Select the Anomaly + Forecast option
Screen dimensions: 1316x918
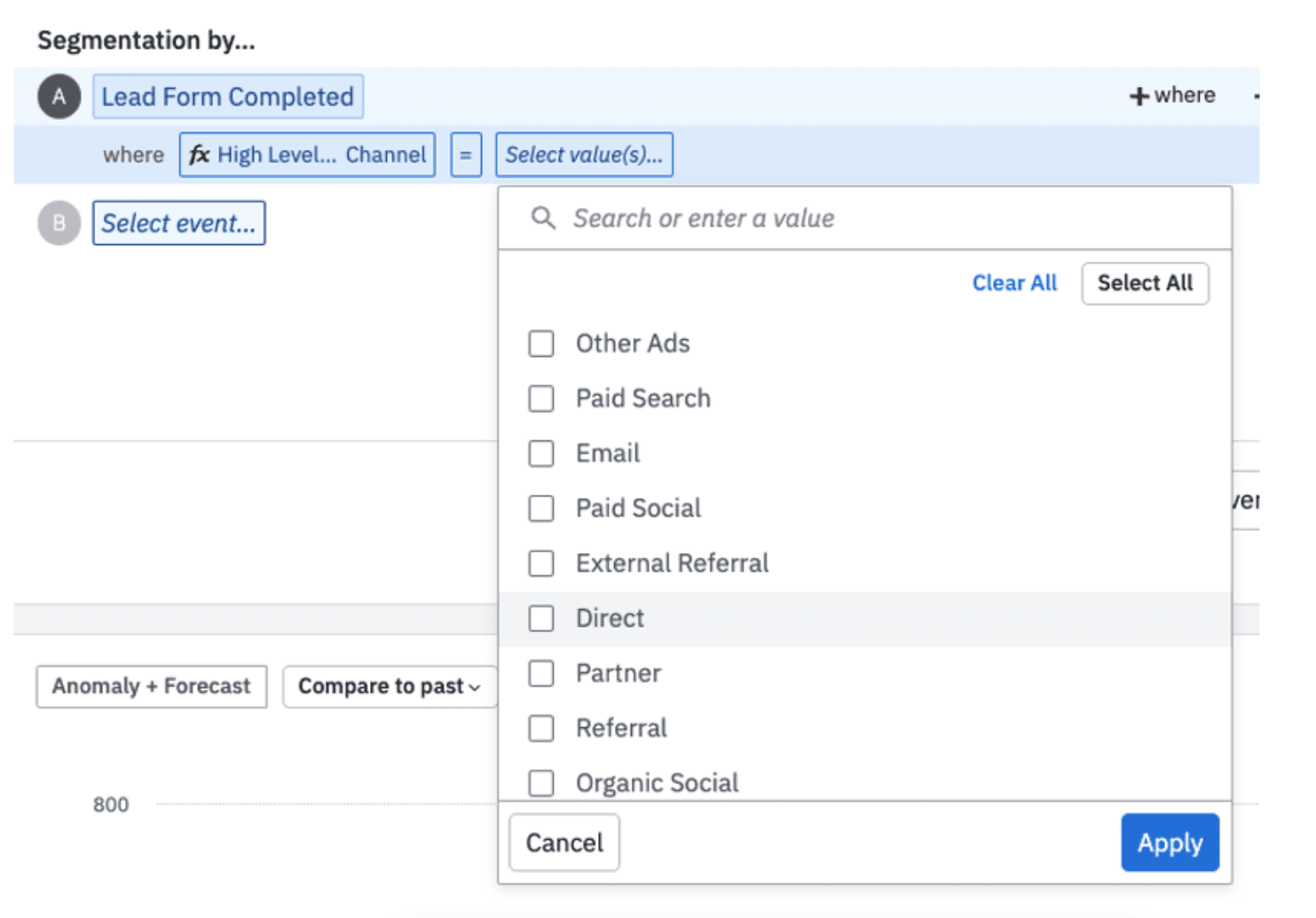click(151, 685)
